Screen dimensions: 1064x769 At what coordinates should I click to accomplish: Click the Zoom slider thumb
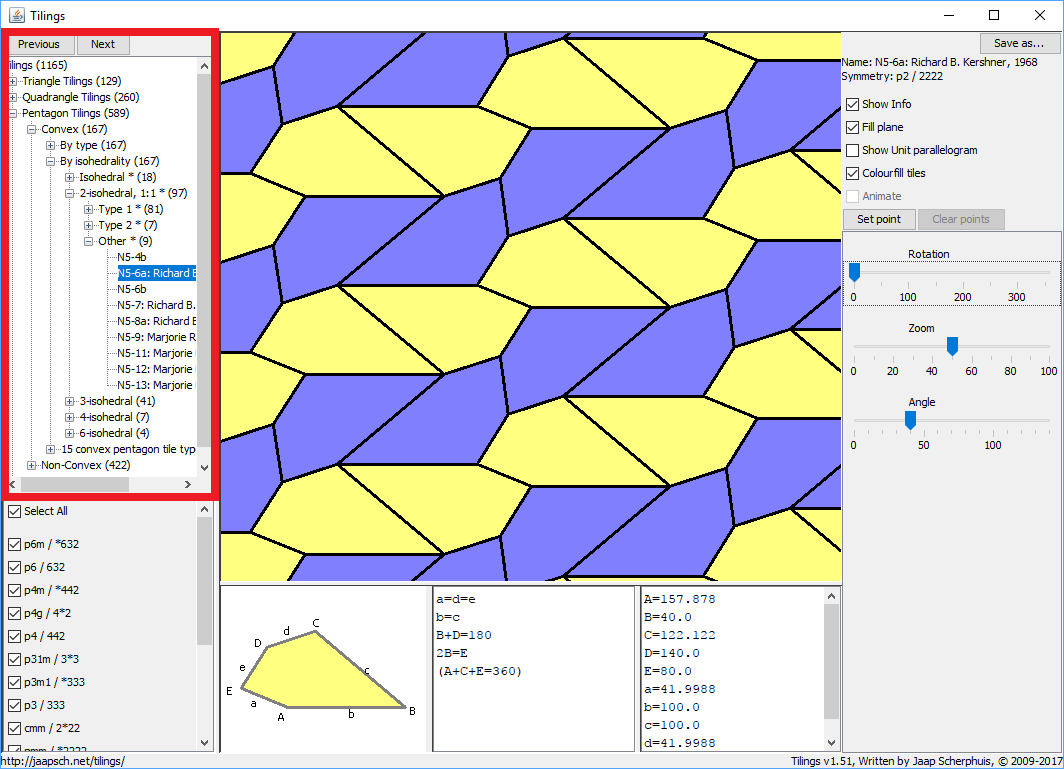952,346
